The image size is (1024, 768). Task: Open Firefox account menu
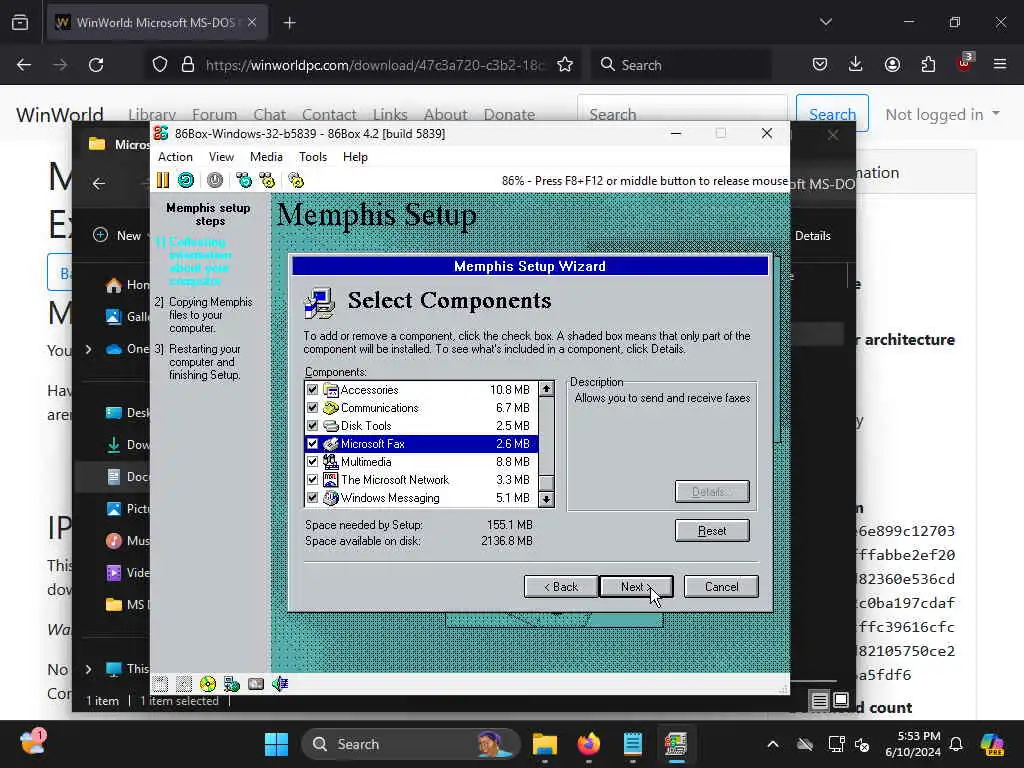tap(892, 65)
